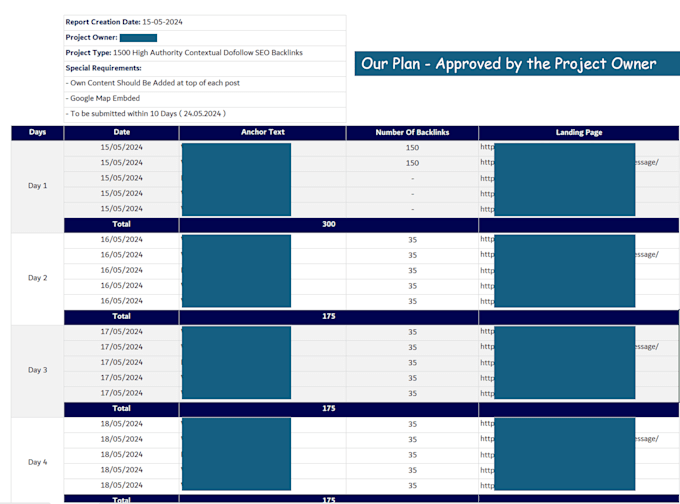Image resolution: width=680 pixels, height=504 pixels.
Task: Click the Total label below 16/05/2024 rows
Action: point(121,317)
